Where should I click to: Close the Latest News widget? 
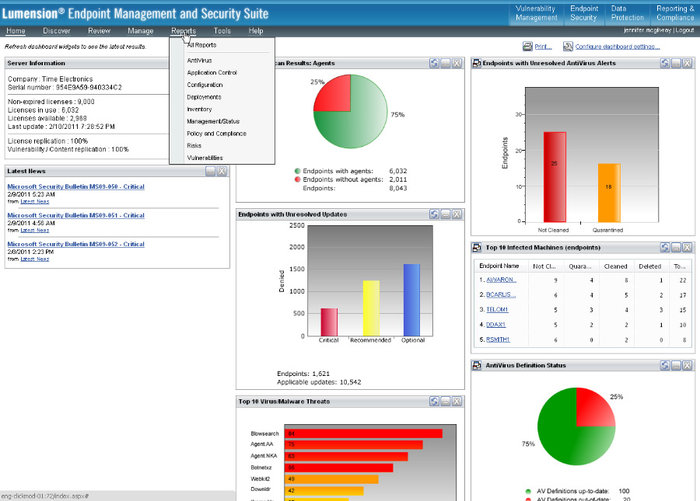pos(222,171)
